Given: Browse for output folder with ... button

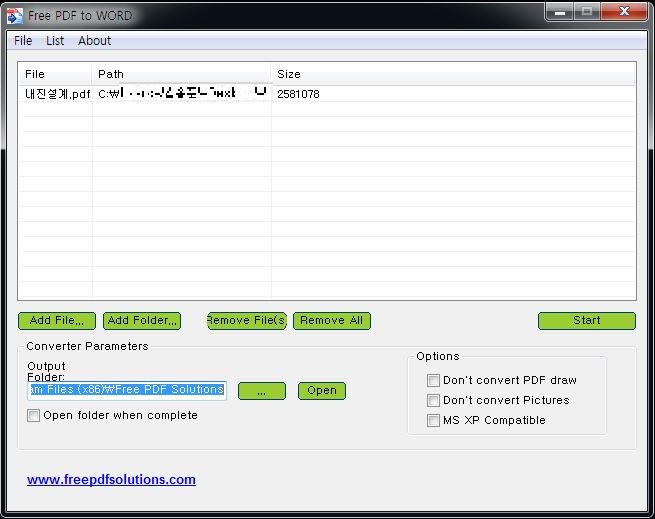Looking at the screenshot, I should 262,391.
